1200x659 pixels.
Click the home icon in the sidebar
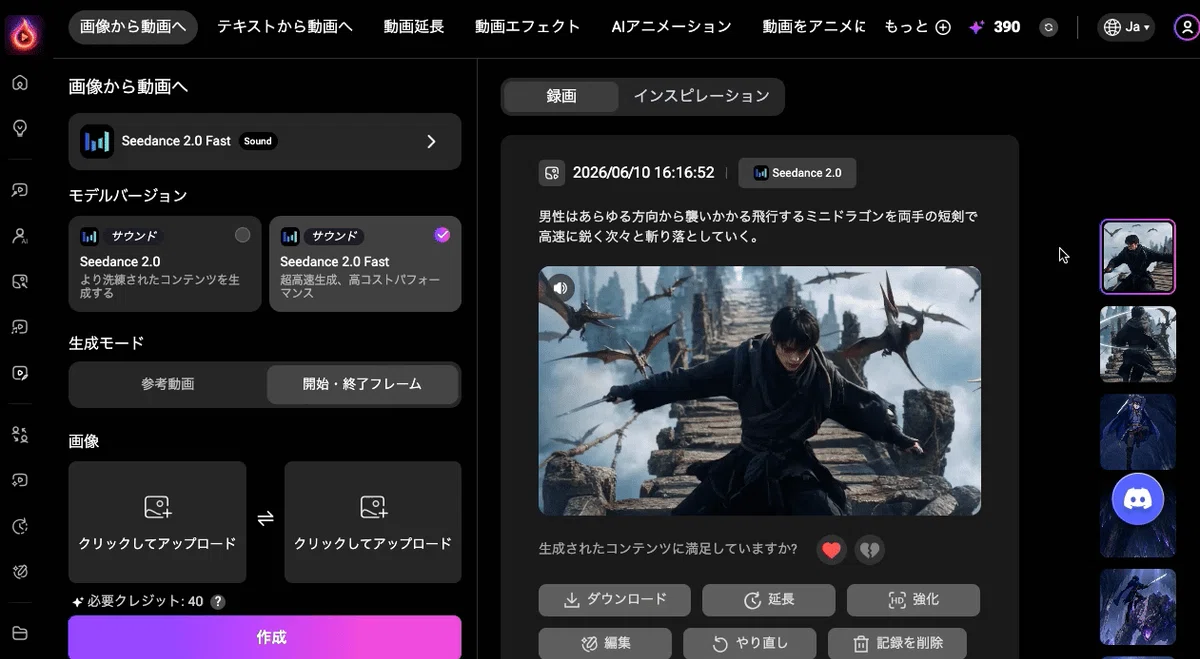(x=19, y=82)
